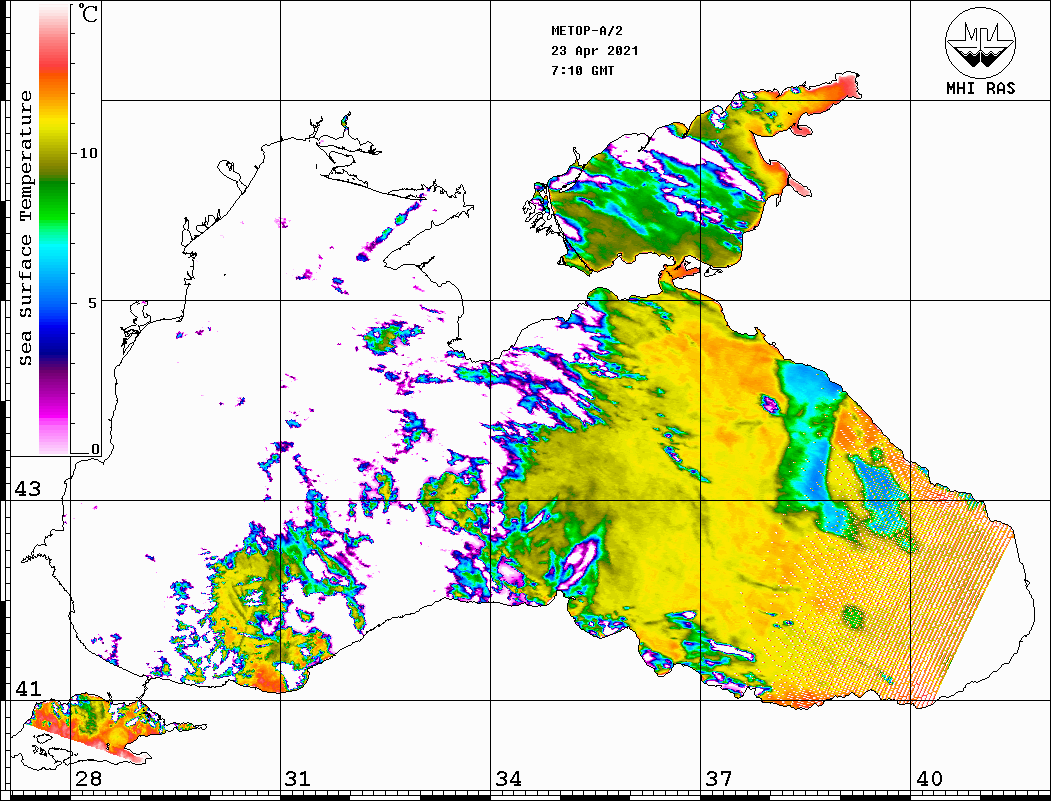Click the Sea Surface Temperature vertical title
1051x801 pixels.
(26, 227)
